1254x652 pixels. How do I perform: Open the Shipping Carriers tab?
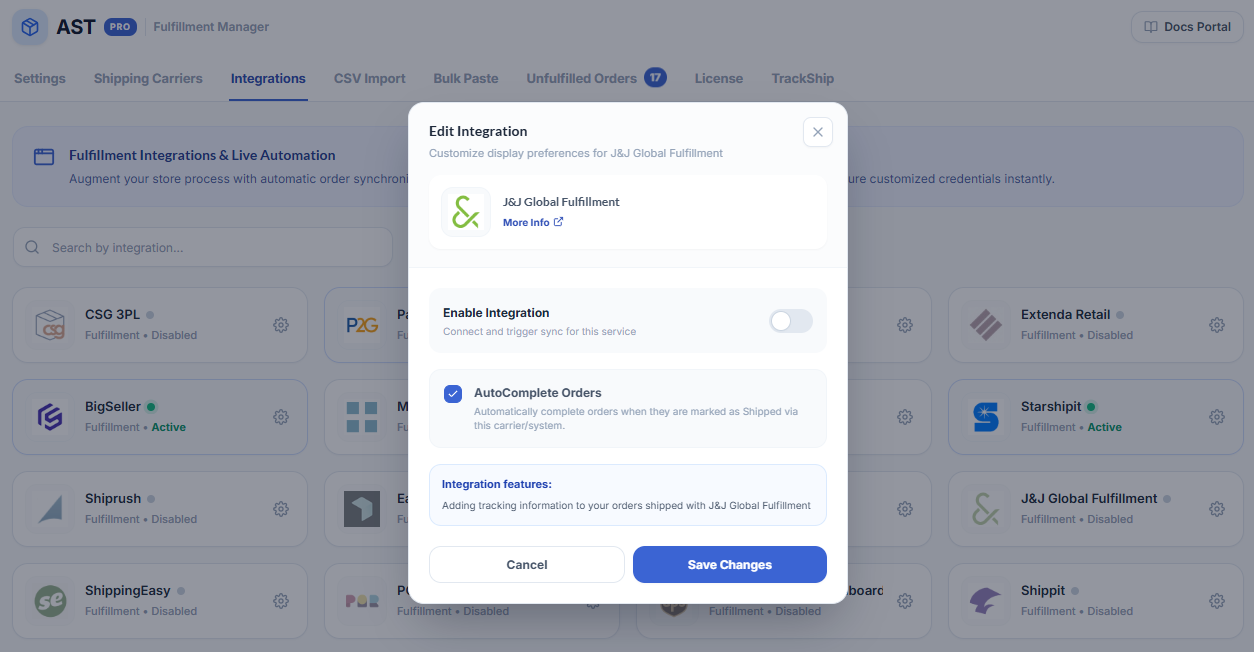coord(148,78)
